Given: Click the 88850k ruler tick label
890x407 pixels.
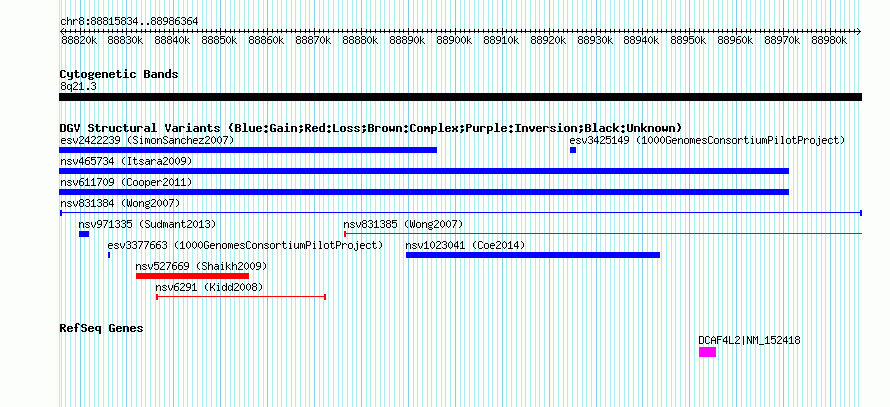Looking at the screenshot, I should click(x=220, y=40).
